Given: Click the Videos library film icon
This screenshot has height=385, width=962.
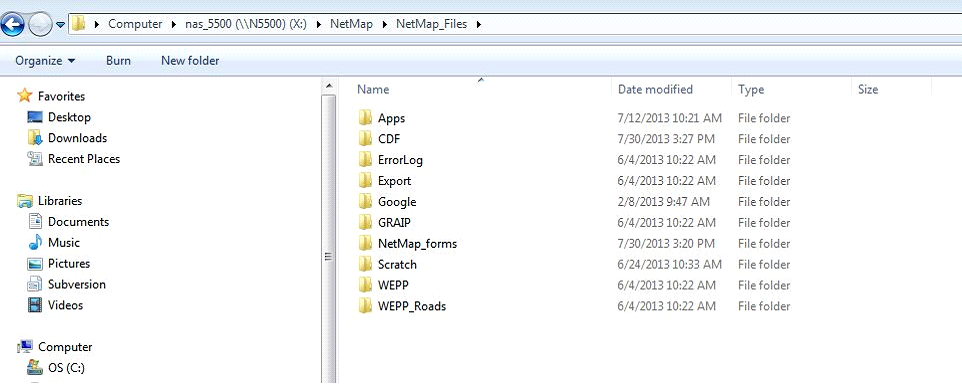Looking at the screenshot, I should coord(36,305).
